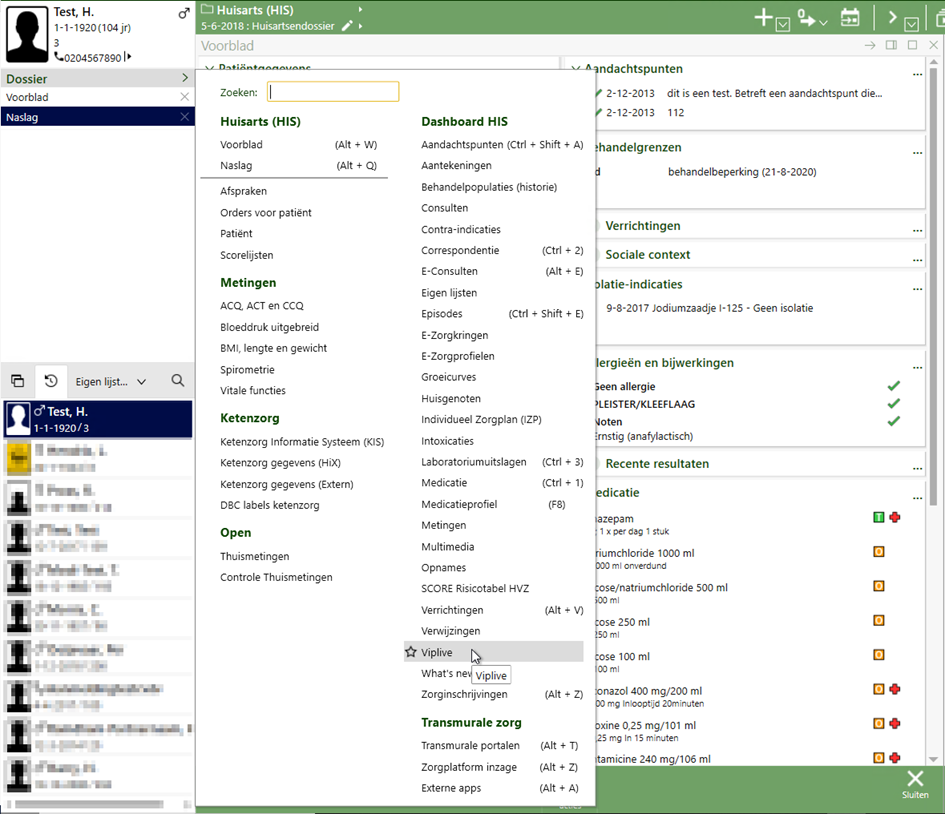The width and height of the screenshot is (945, 814).
Task: Click the red cross icon on gentamicine row
Action: pyautogui.click(x=895, y=757)
